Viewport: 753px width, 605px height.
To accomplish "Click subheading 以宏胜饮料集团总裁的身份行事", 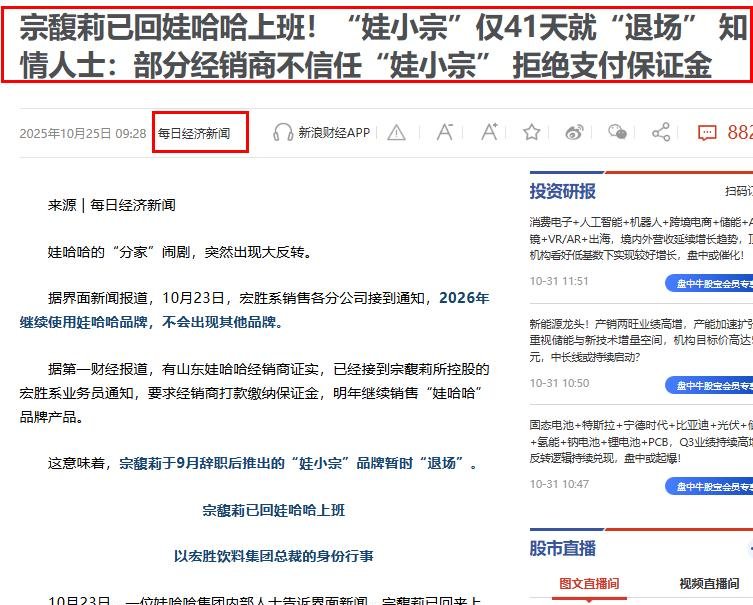I will click(273, 556).
